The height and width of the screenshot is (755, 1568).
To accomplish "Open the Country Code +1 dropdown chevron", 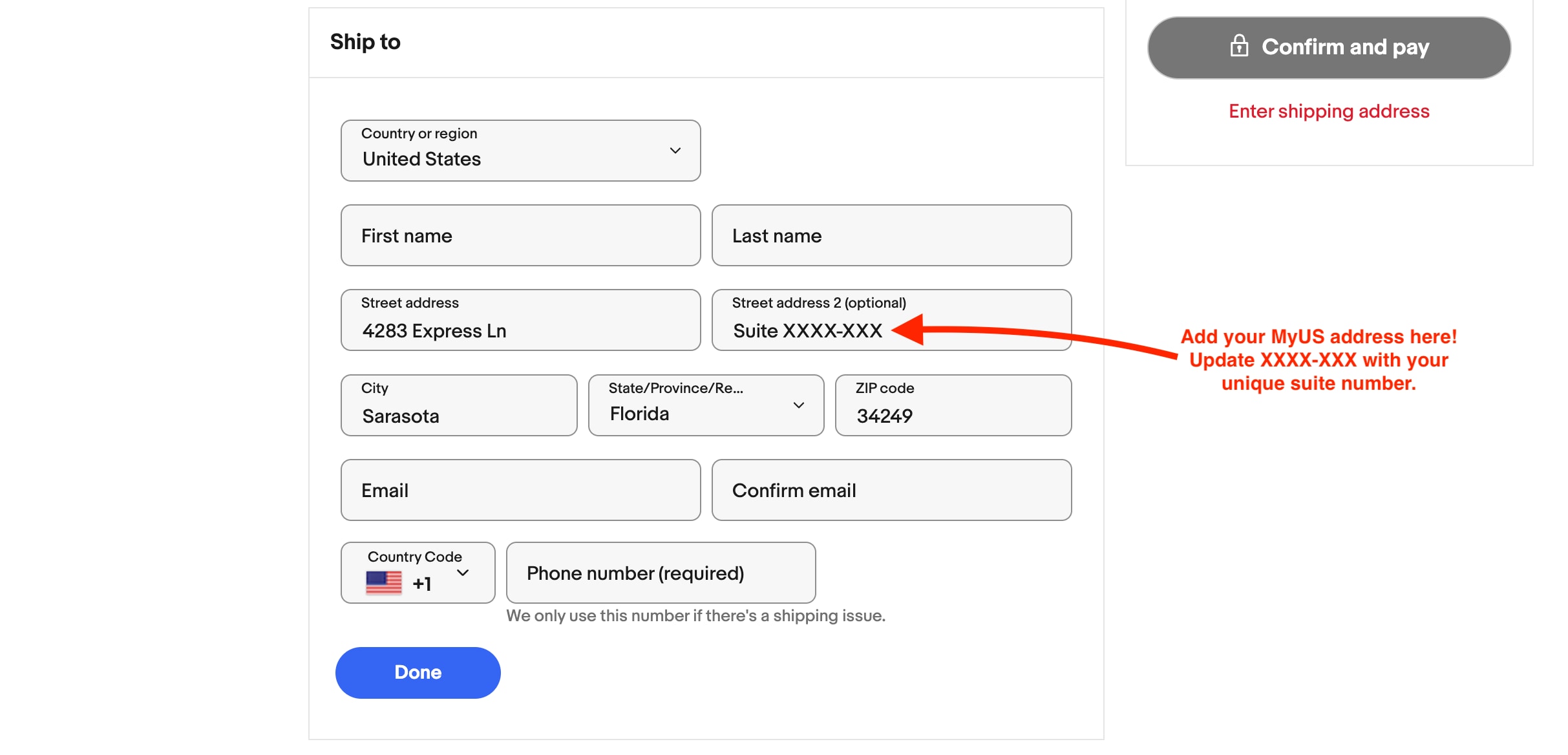I will 463,573.
